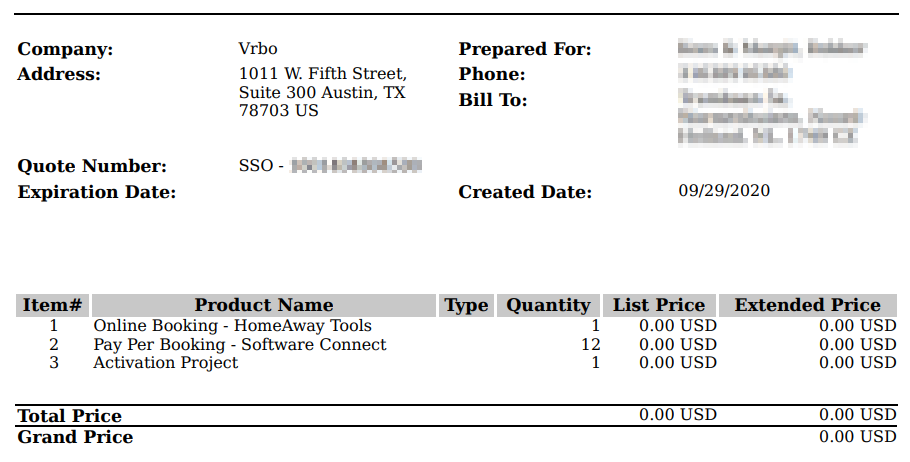The width and height of the screenshot is (910, 462).
Task: Click Online Booking - HomeAway Tools row
Action: click(x=456, y=326)
